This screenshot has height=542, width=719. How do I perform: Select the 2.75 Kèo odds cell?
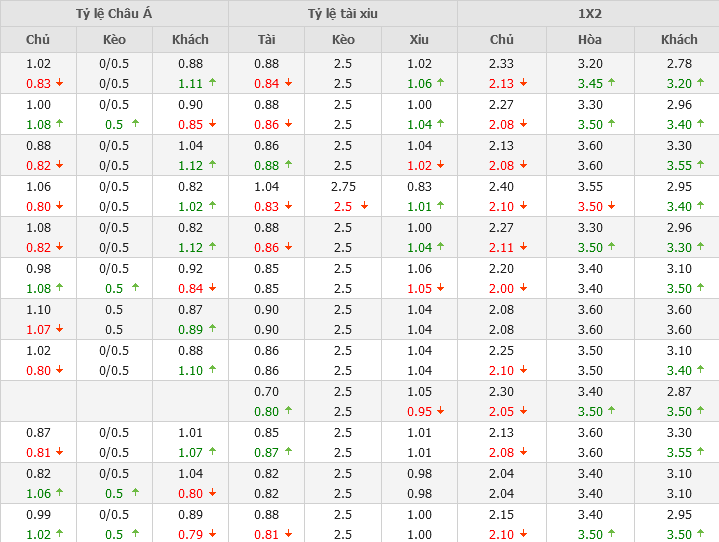343,186
